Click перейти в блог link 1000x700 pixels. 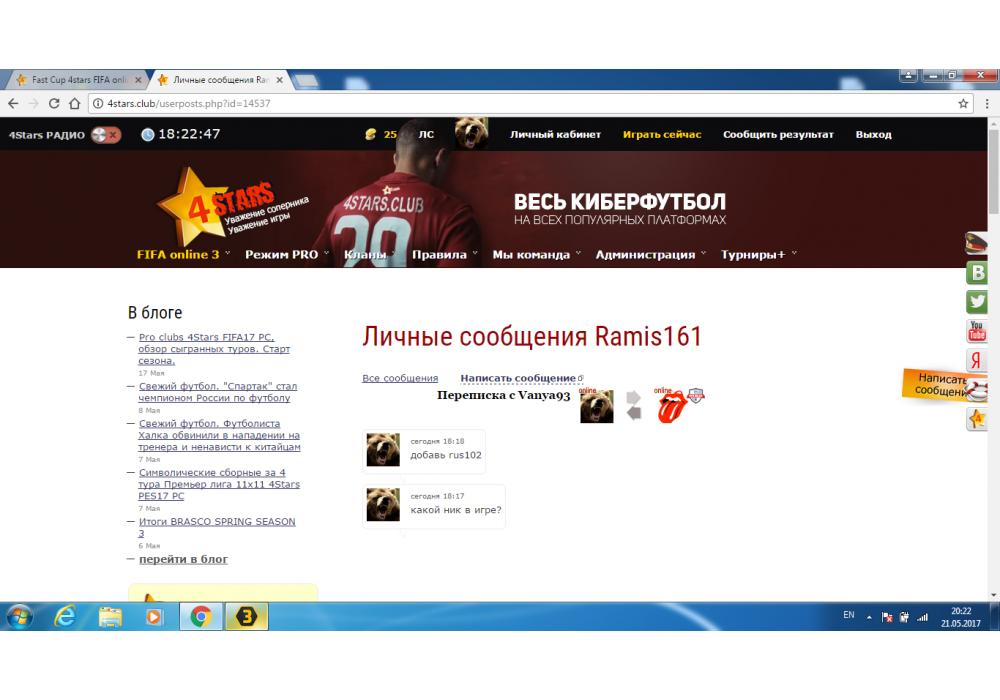pyautogui.click(x=183, y=559)
